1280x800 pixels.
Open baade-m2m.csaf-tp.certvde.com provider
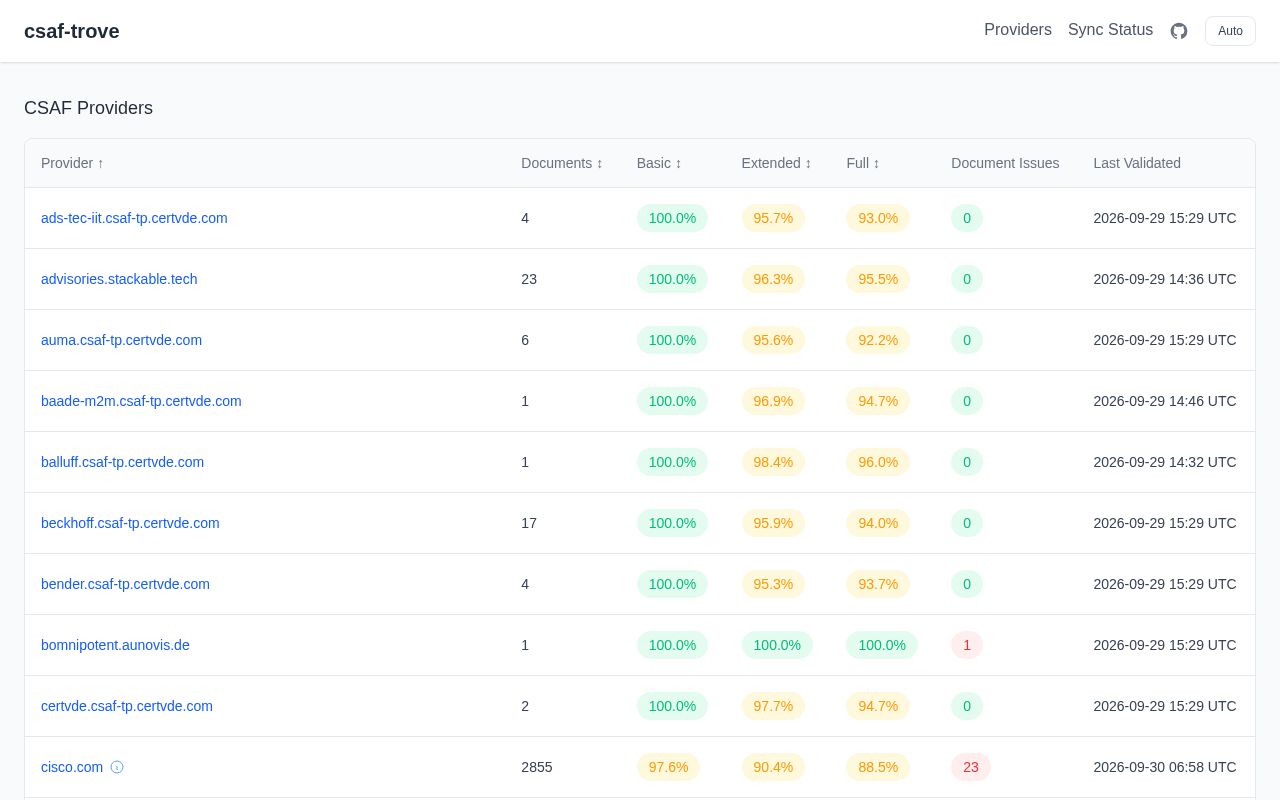[x=141, y=401]
